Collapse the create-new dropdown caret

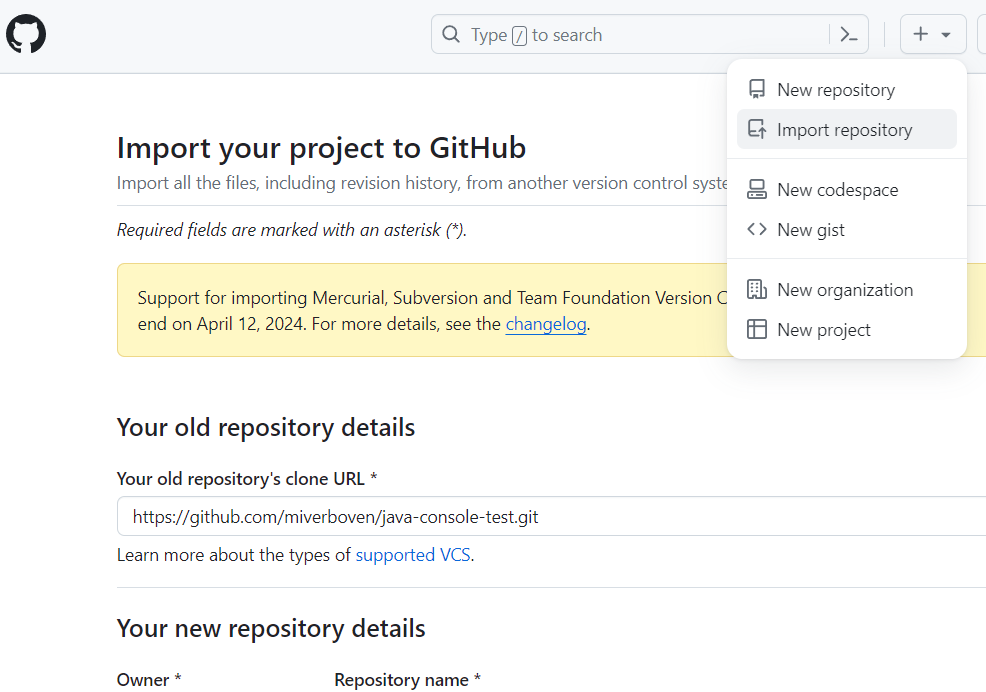tap(946, 35)
